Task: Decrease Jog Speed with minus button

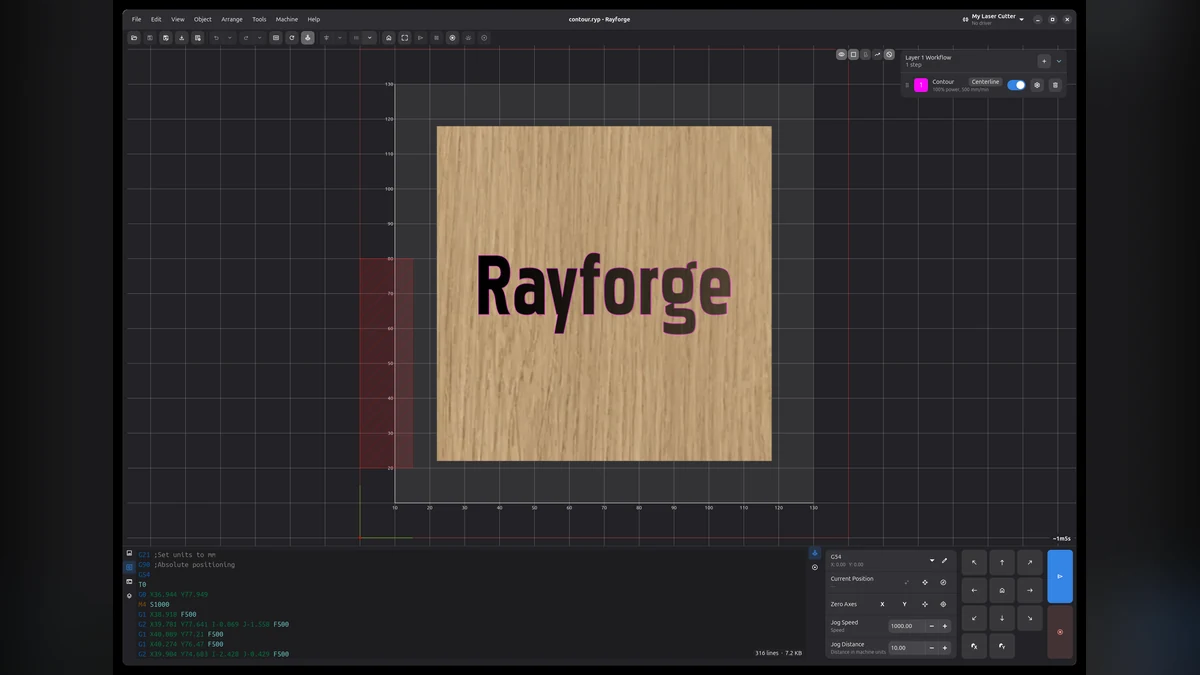Action: click(x=932, y=626)
